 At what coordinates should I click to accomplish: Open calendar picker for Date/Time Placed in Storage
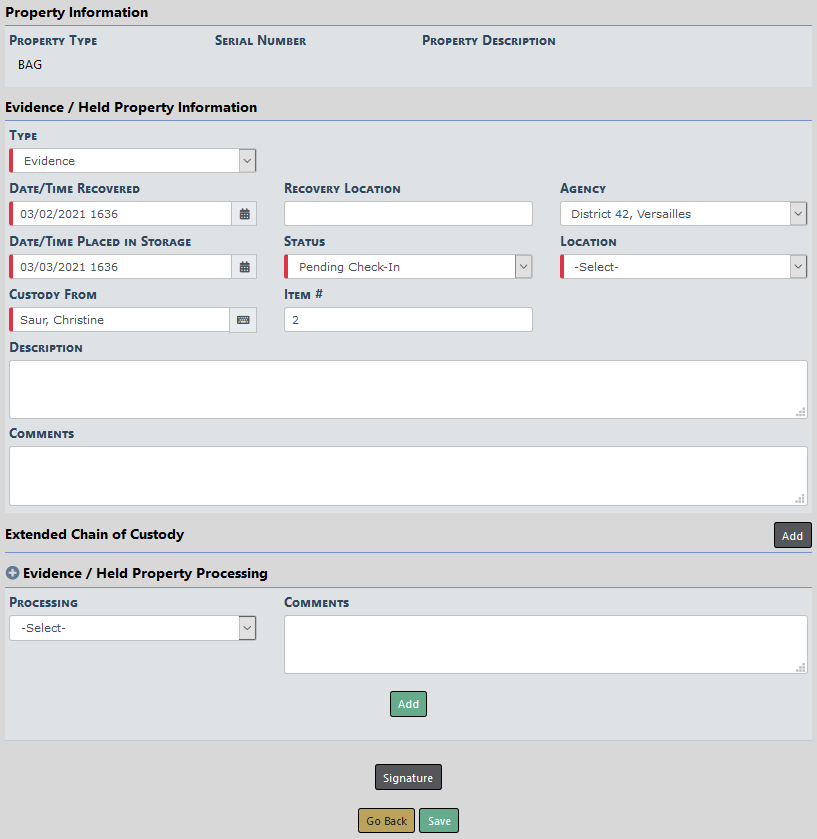pyautogui.click(x=244, y=267)
